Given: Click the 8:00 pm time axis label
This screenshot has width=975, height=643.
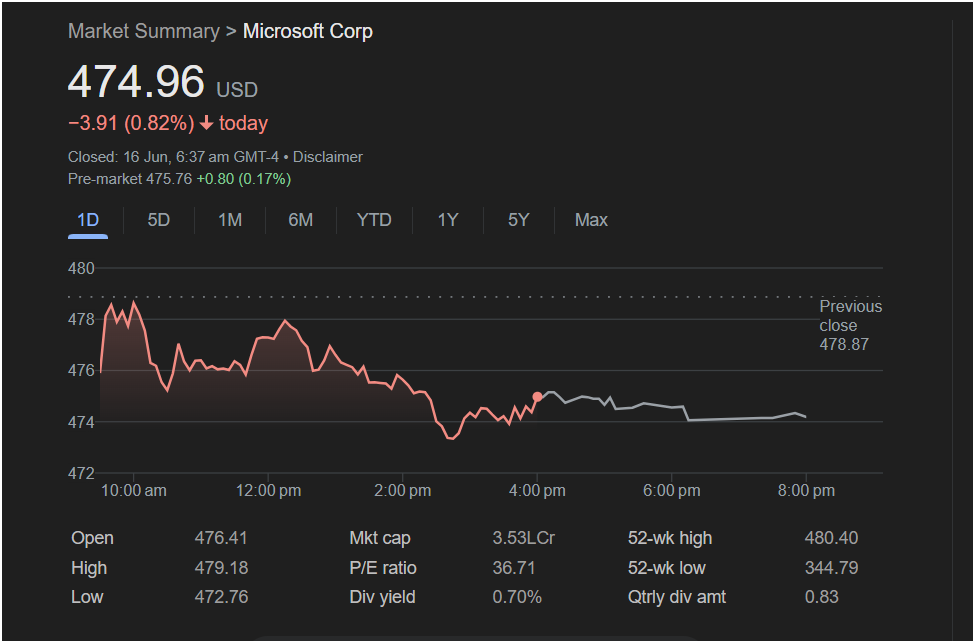Looking at the screenshot, I should [806, 491].
